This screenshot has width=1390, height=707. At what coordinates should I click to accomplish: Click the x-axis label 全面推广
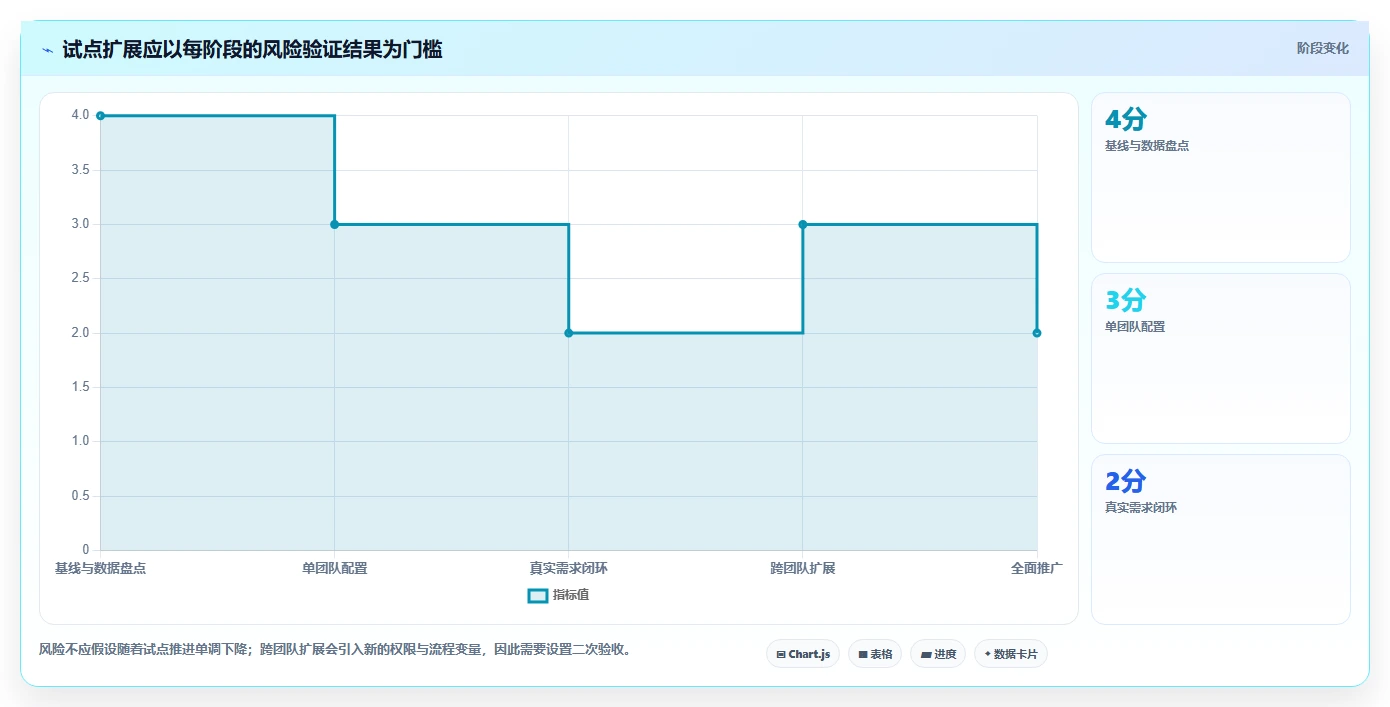click(1037, 568)
